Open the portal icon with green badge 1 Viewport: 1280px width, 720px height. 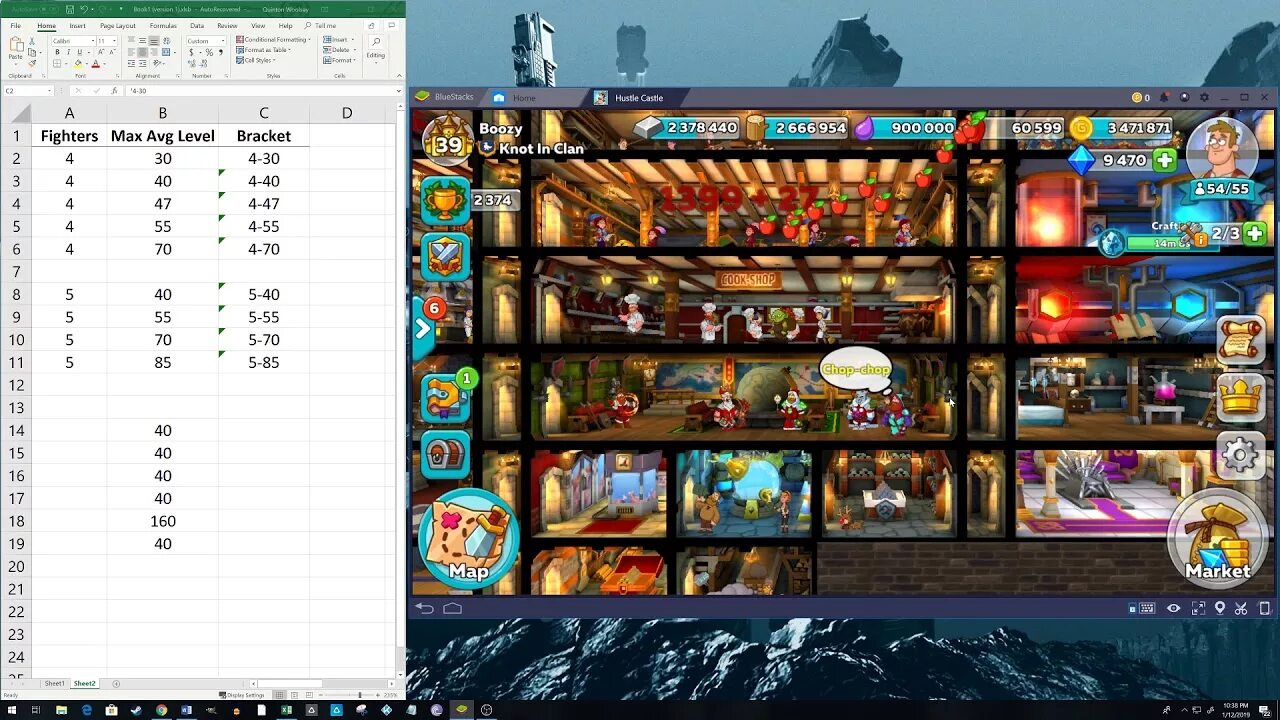coord(445,397)
